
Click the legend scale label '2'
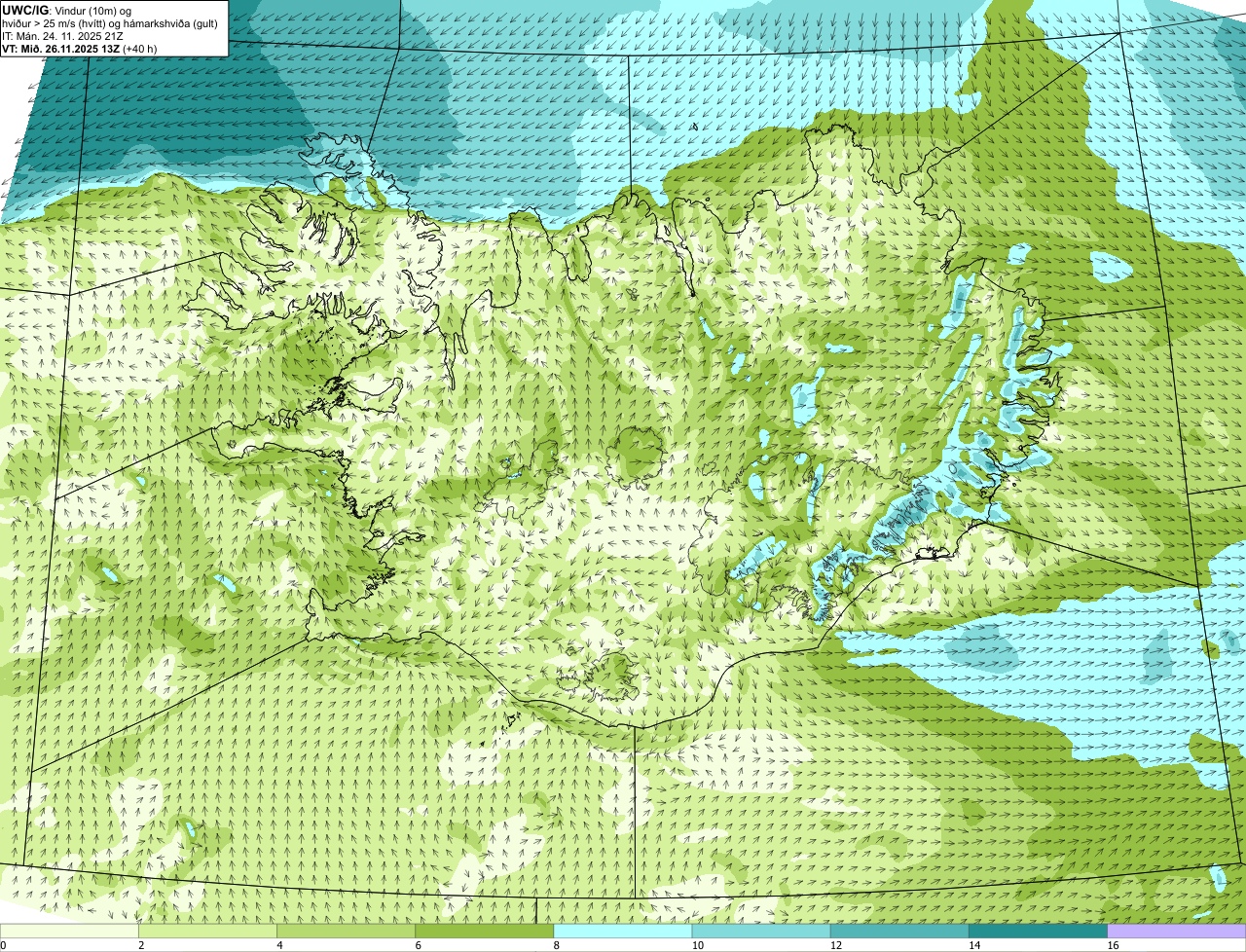(x=142, y=945)
